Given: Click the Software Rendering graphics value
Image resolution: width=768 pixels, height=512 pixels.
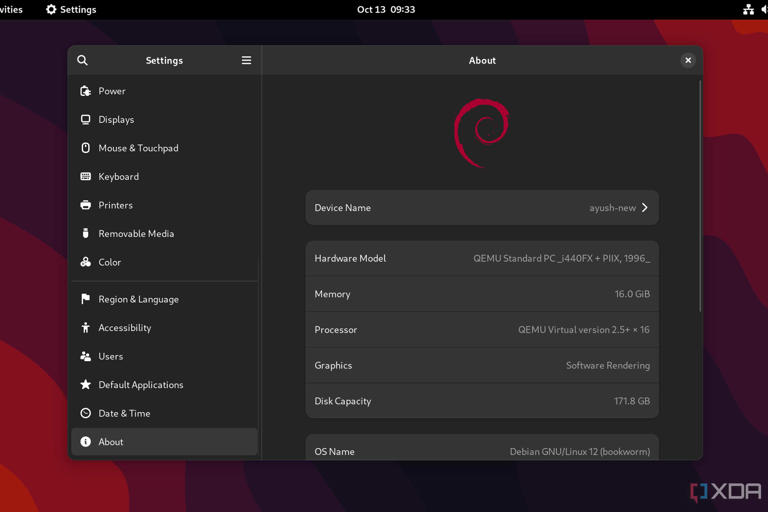Looking at the screenshot, I should pyautogui.click(x=608, y=366).
